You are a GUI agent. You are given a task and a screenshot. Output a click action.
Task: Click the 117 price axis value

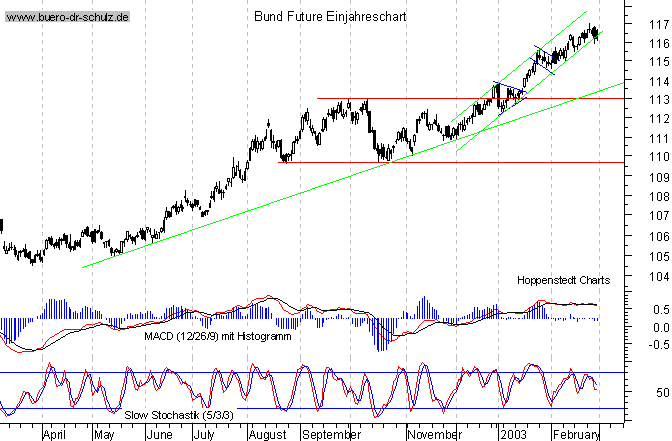[659, 25]
